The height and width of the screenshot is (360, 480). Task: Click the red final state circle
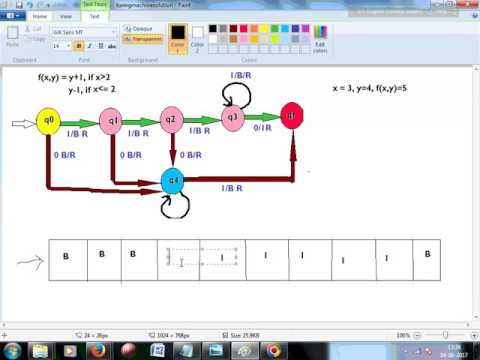click(x=292, y=116)
